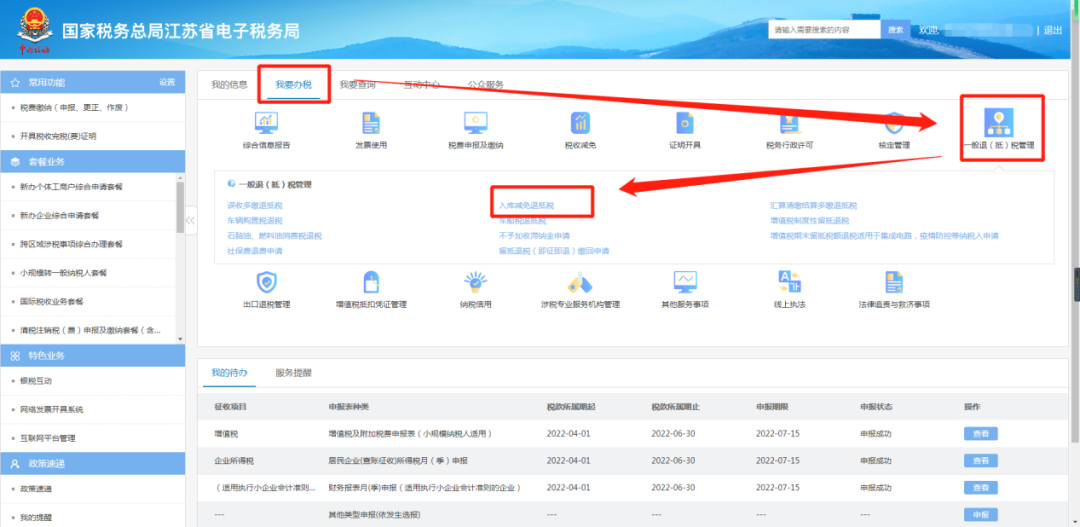Open 入库减免退抵税 link
Screen dimensions: 1080x527
tap(526, 205)
